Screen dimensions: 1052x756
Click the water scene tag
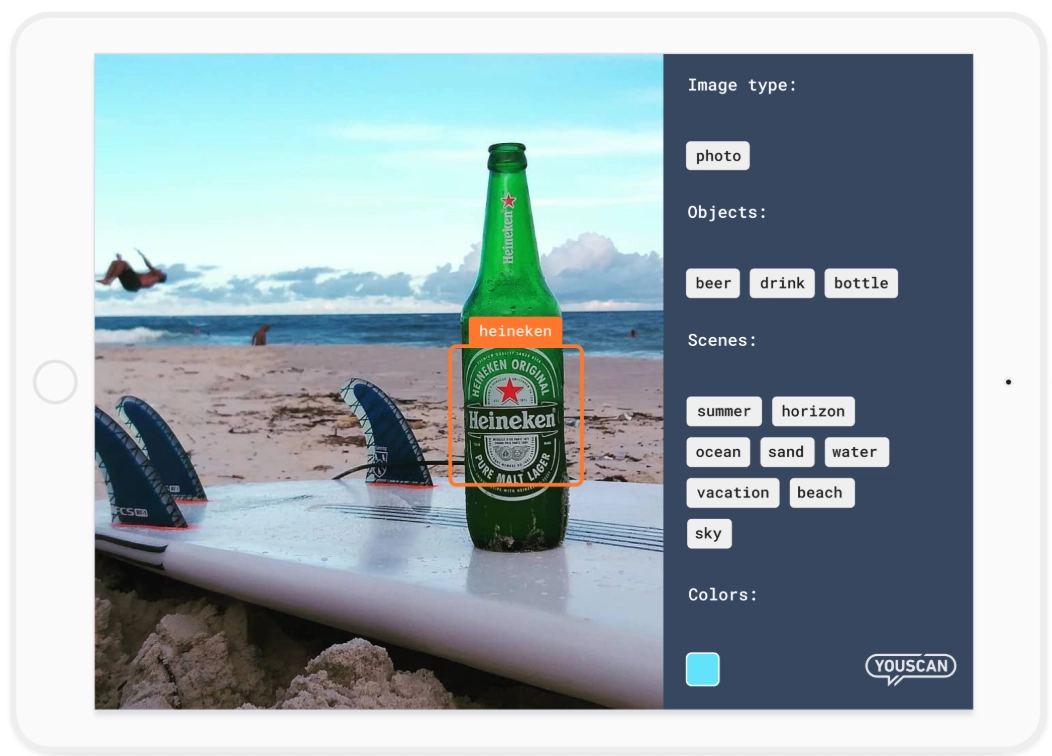point(856,452)
